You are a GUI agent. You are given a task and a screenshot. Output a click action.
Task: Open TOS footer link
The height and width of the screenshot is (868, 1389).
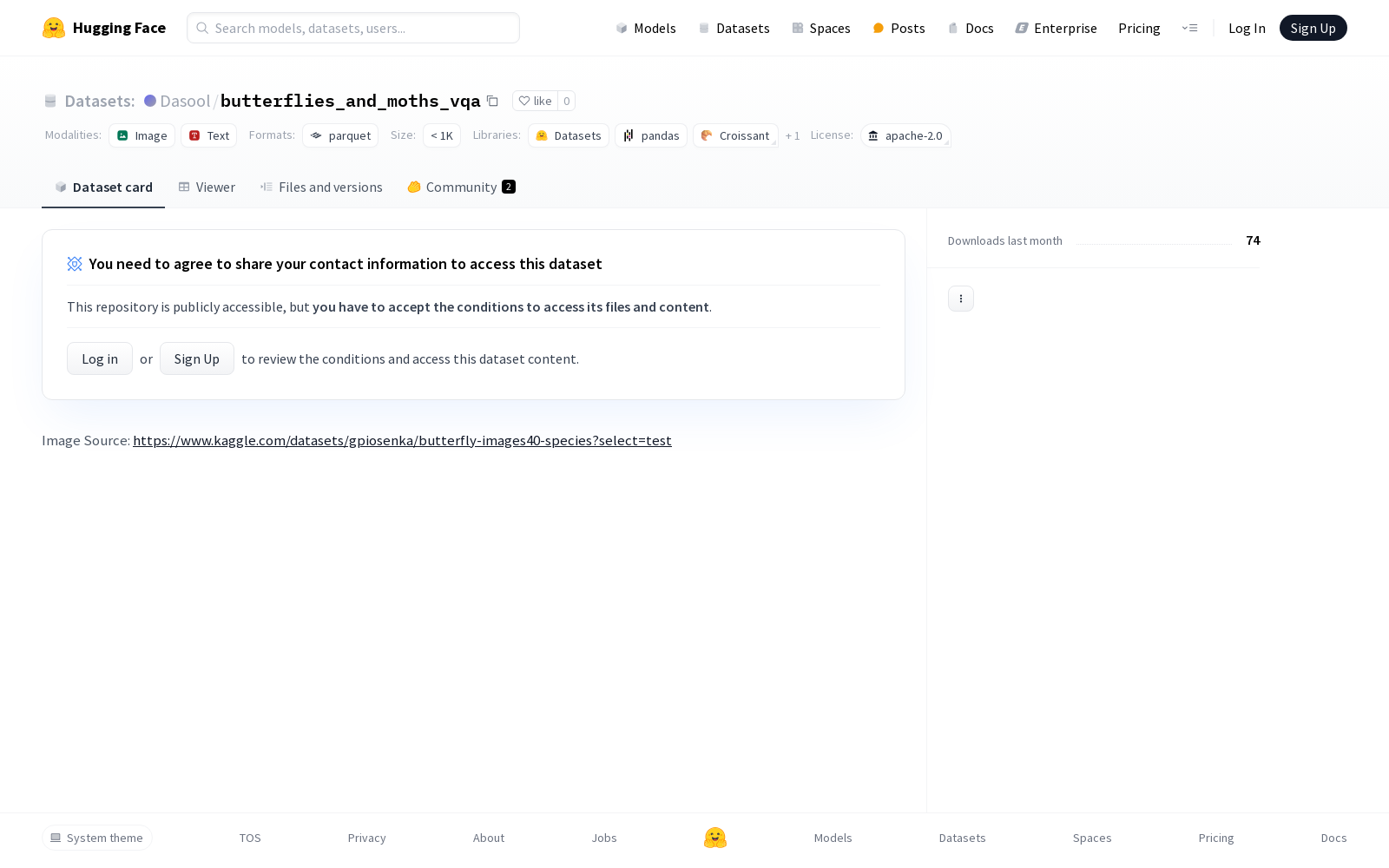click(x=250, y=838)
